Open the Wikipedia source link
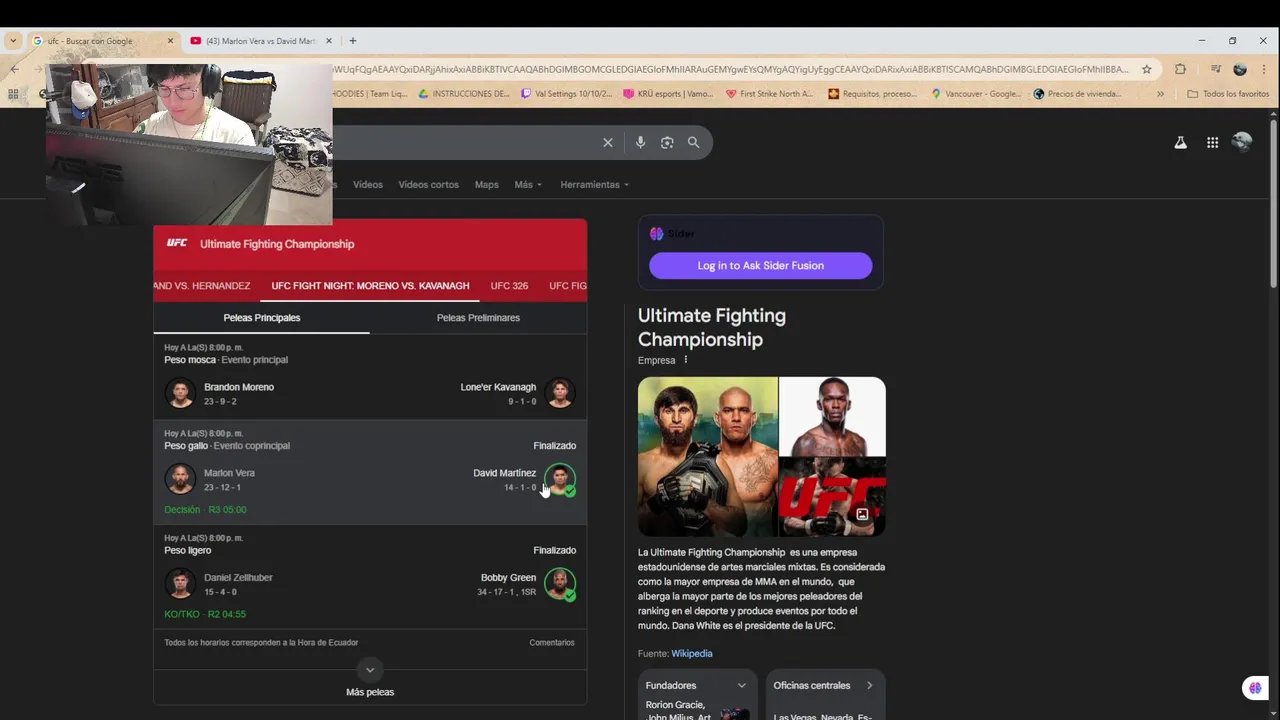Screen dimensions: 1280x720 (x=692, y=653)
